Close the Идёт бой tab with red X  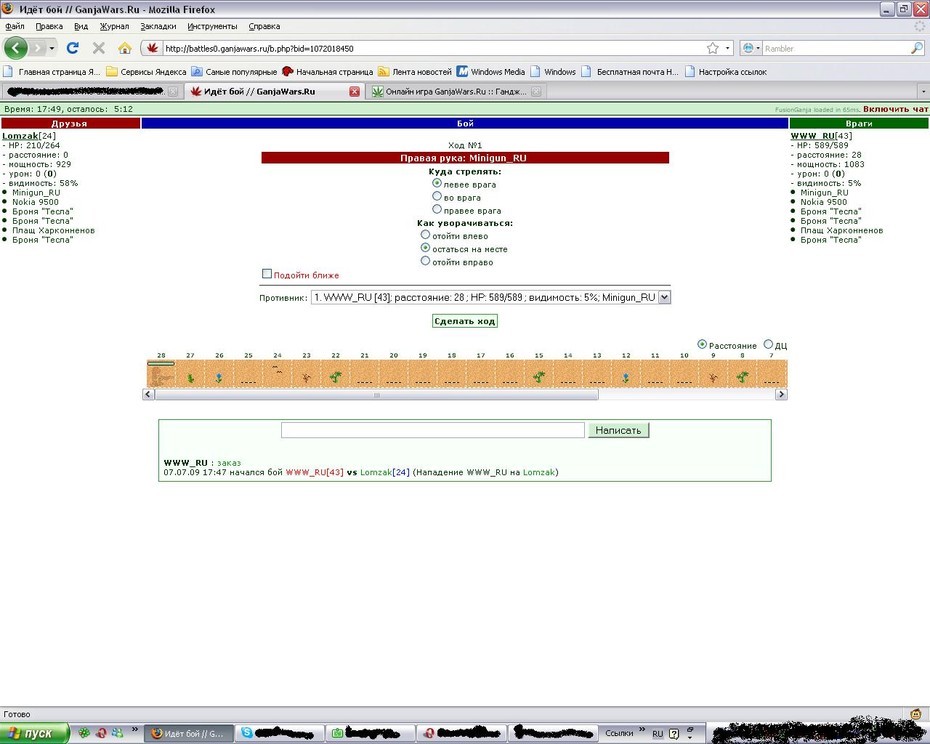click(x=354, y=91)
